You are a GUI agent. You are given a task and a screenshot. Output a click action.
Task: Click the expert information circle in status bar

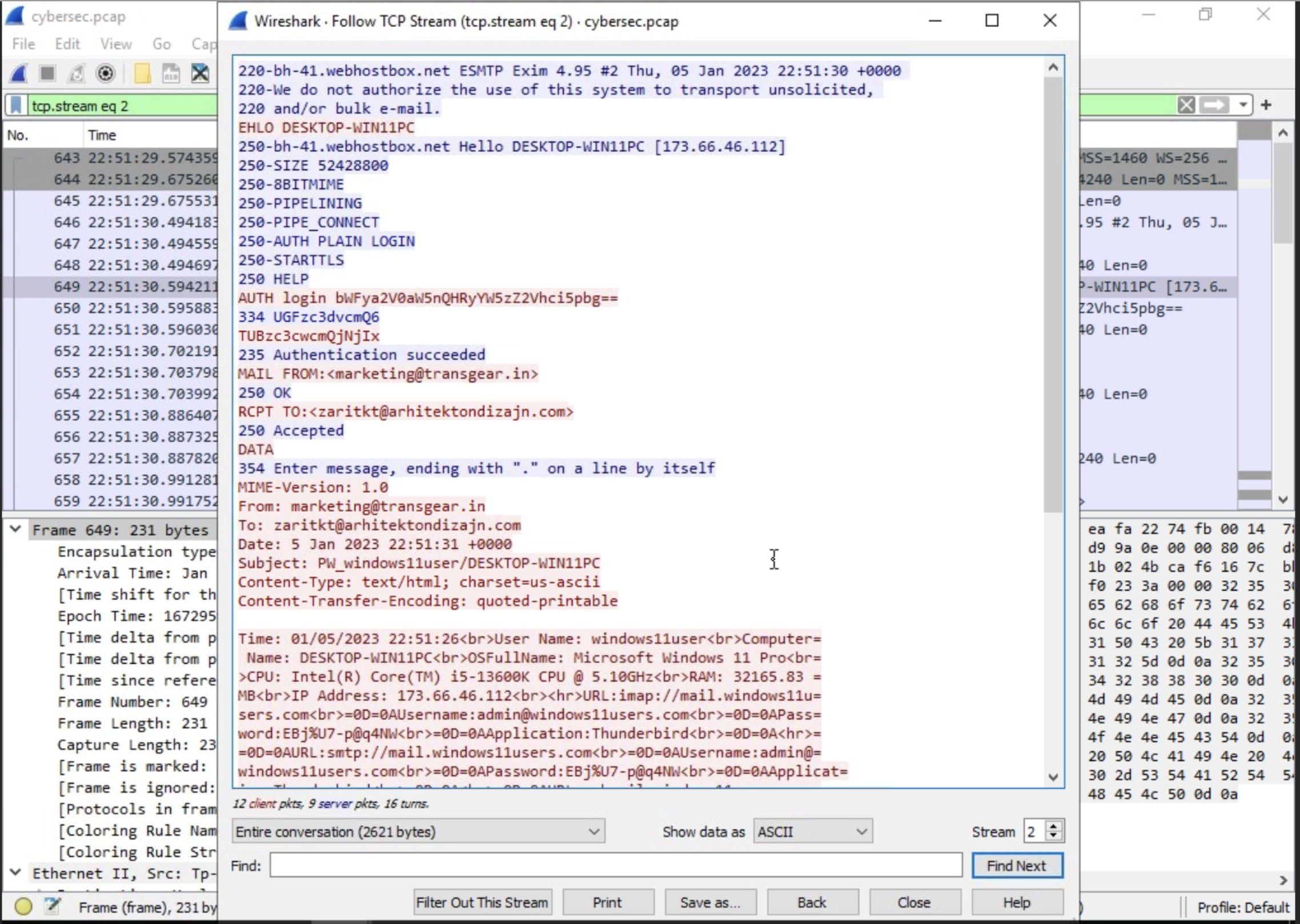click(x=23, y=906)
